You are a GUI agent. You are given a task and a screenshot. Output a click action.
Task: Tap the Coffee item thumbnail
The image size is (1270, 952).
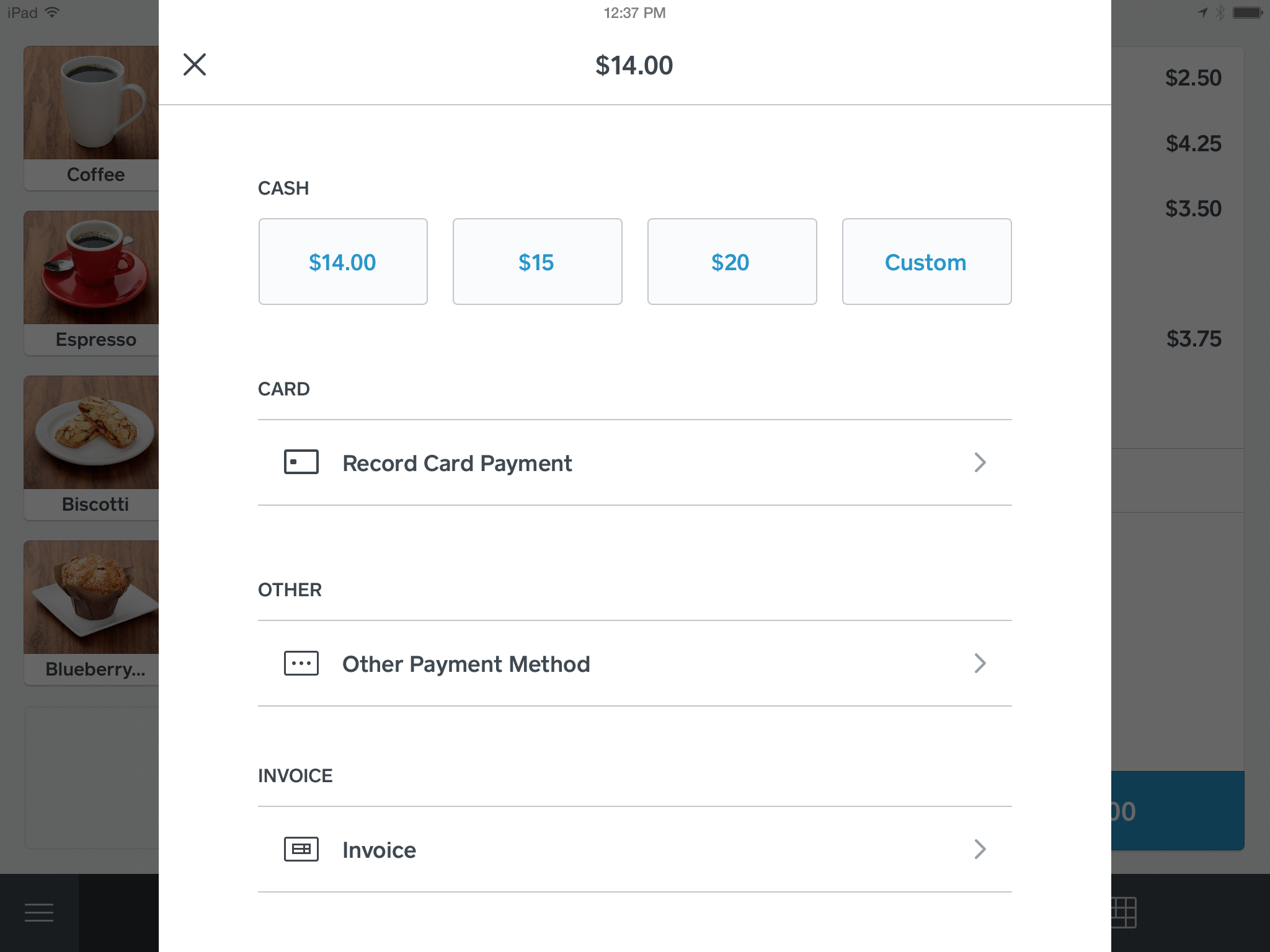91,102
